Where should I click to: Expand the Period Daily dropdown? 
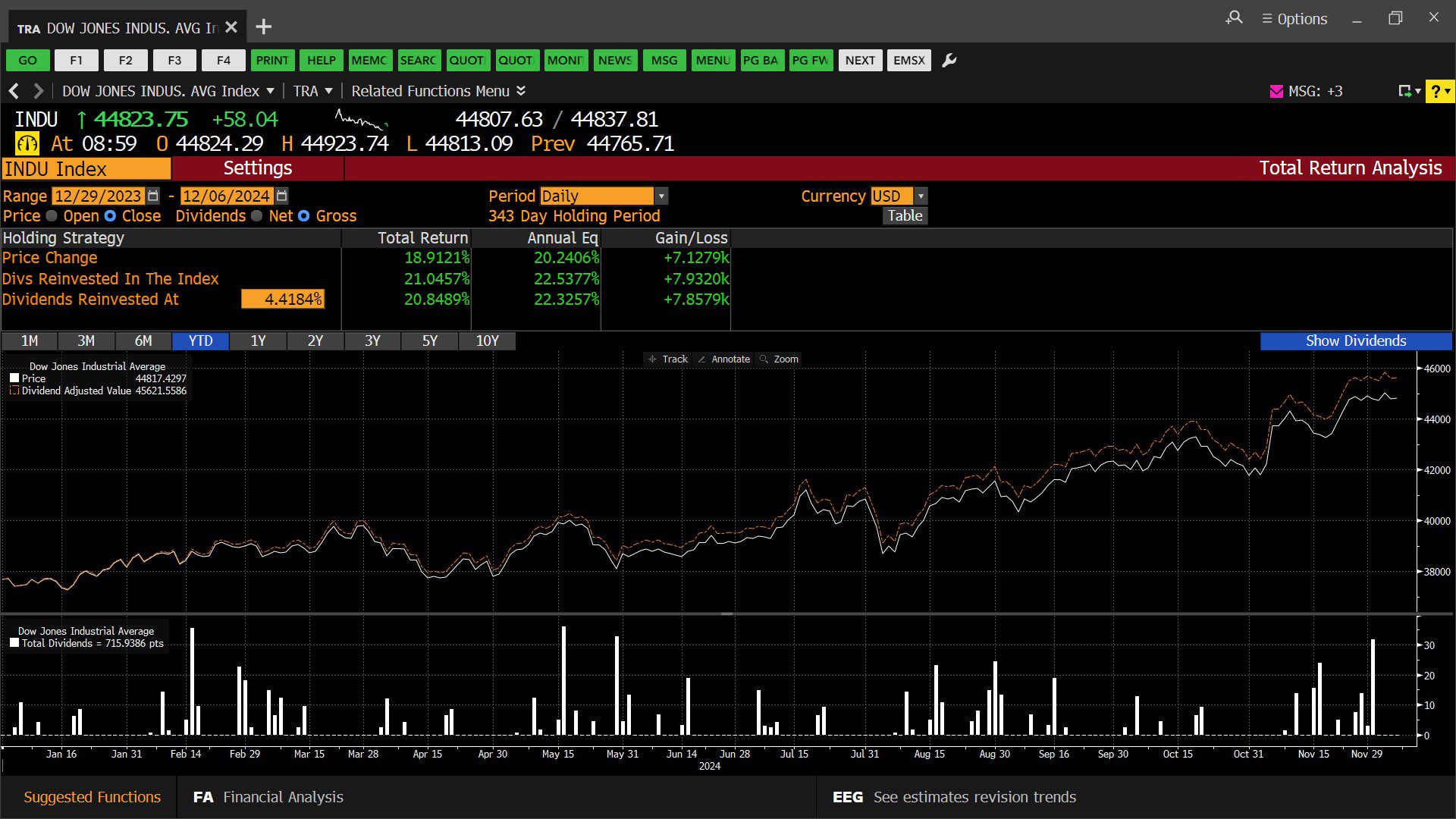(661, 196)
